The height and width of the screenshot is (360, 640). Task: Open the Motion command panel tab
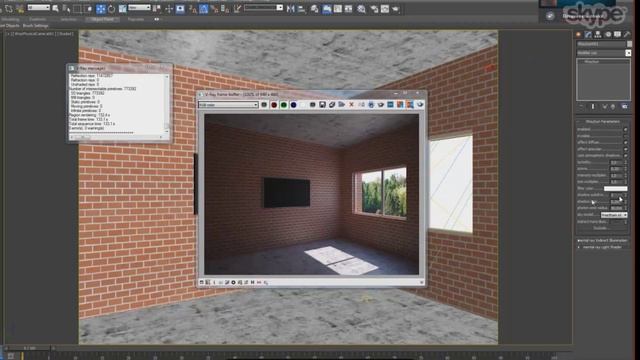[x=608, y=34]
